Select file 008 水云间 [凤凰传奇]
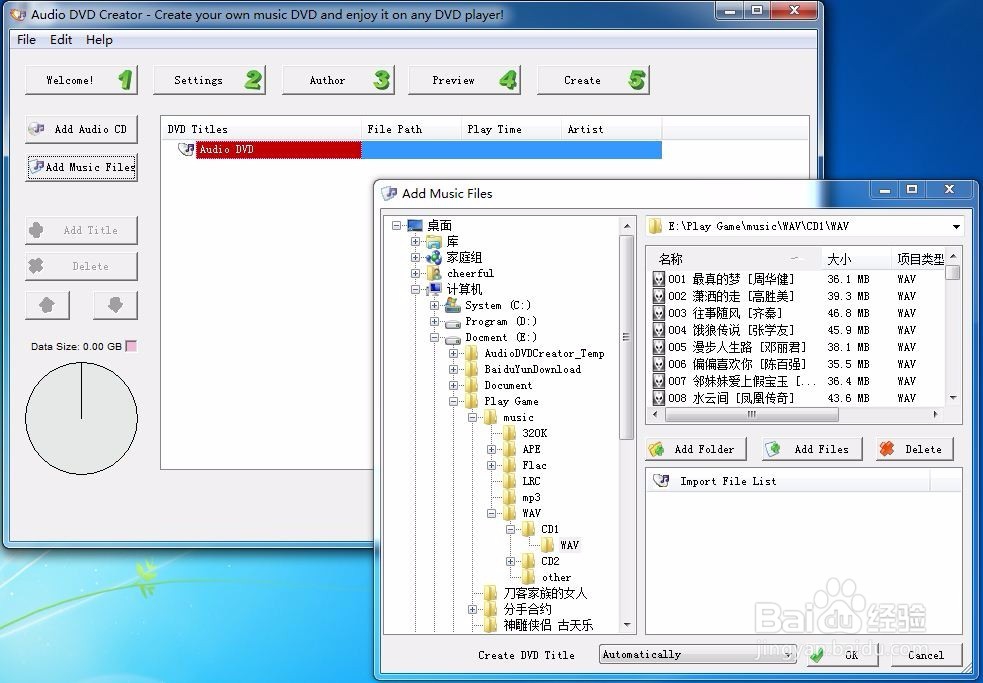This screenshot has width=983, height=683. [731, 398]
